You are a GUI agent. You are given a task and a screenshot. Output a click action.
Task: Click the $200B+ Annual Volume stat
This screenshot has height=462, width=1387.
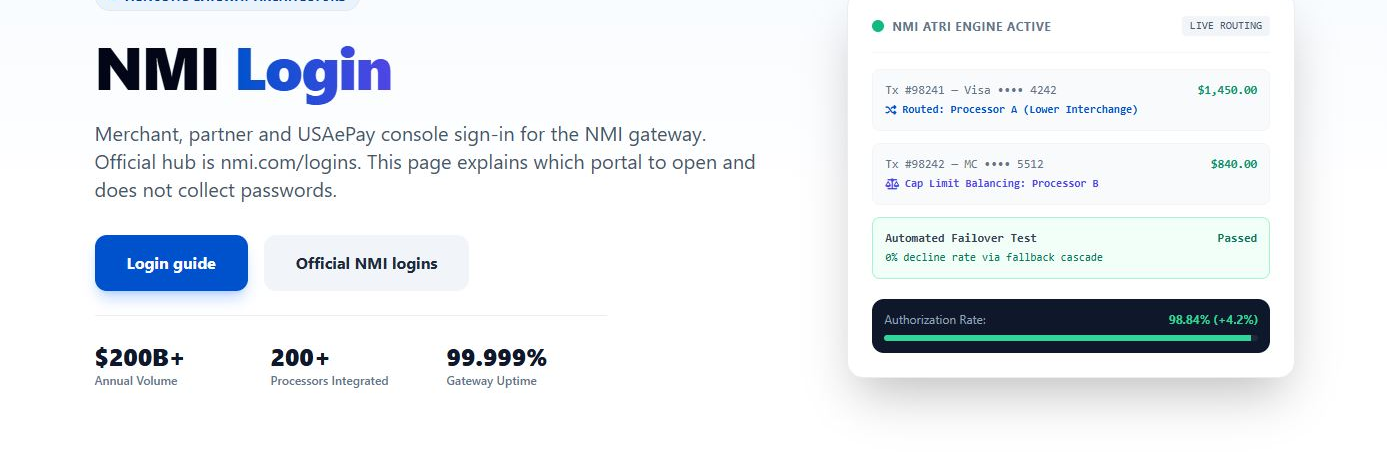pyautogui.click(x=140, y=367)
